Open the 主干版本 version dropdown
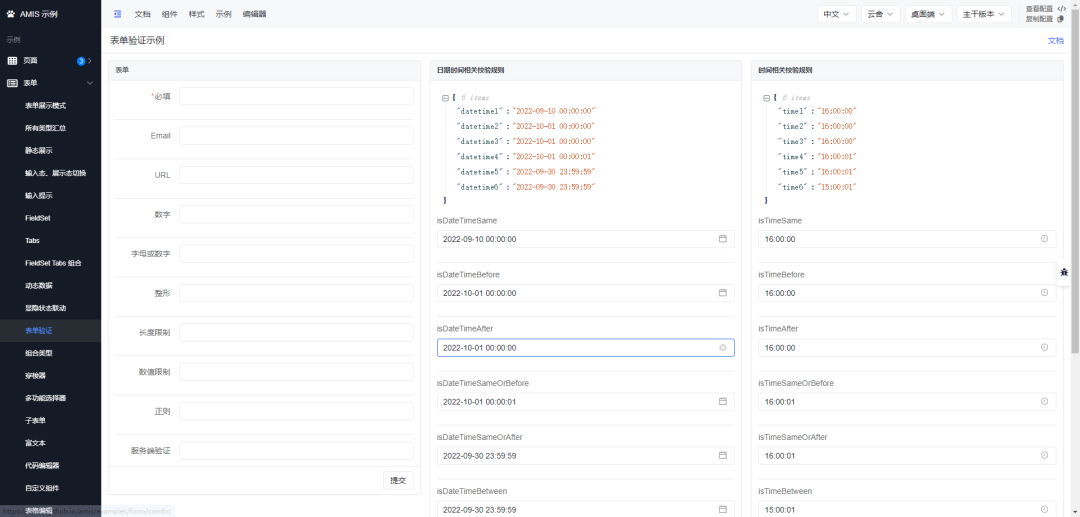This screenshot has height=517, width=1080. [x=984, y=14]
